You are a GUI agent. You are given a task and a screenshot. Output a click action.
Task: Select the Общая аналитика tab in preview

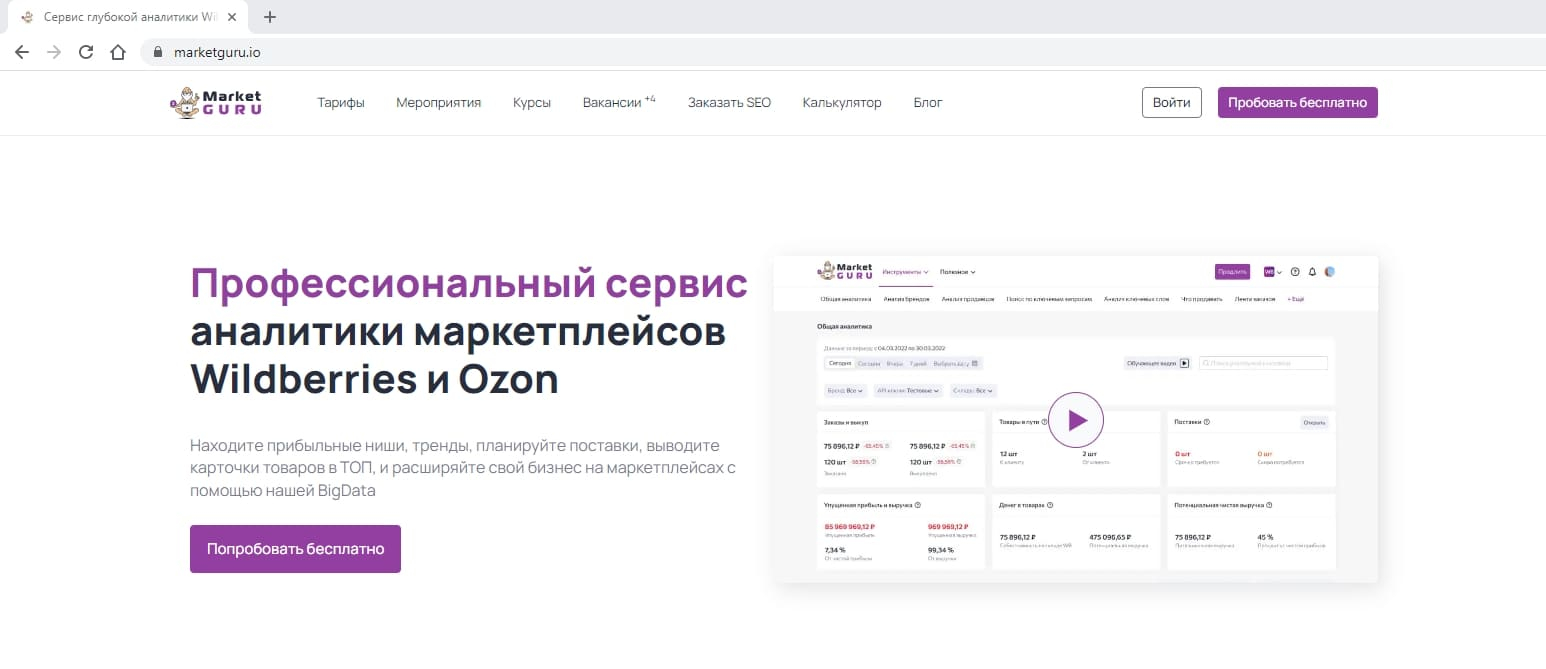(x=846, y=299)
